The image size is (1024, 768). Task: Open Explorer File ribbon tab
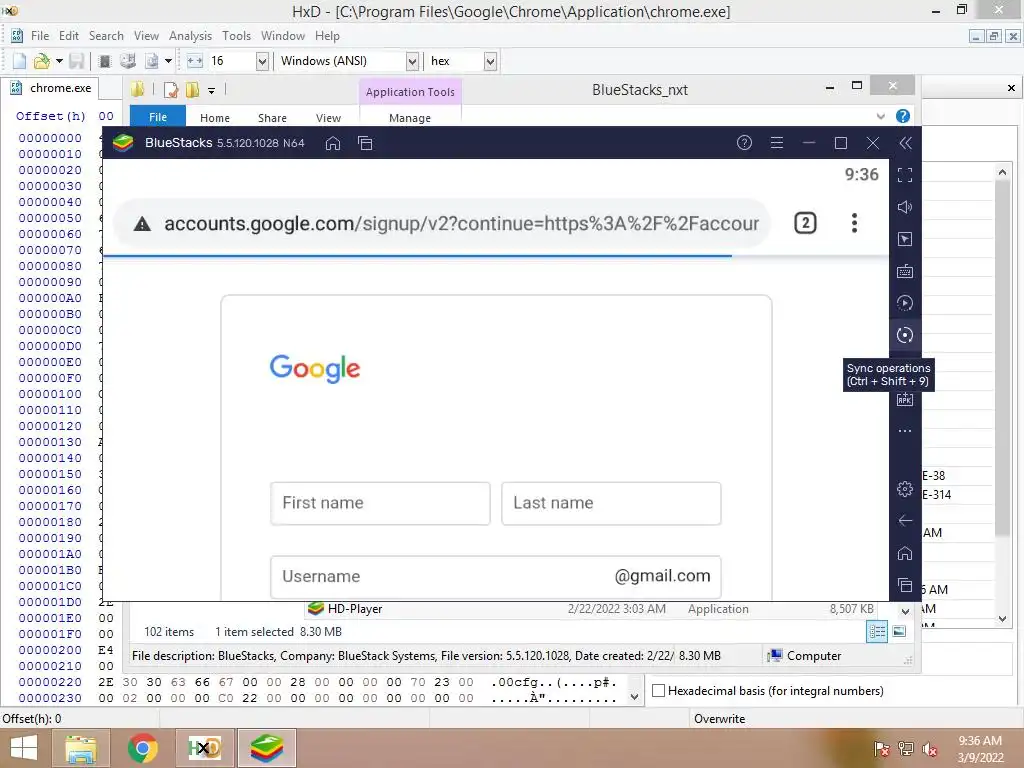click(158, 117)
